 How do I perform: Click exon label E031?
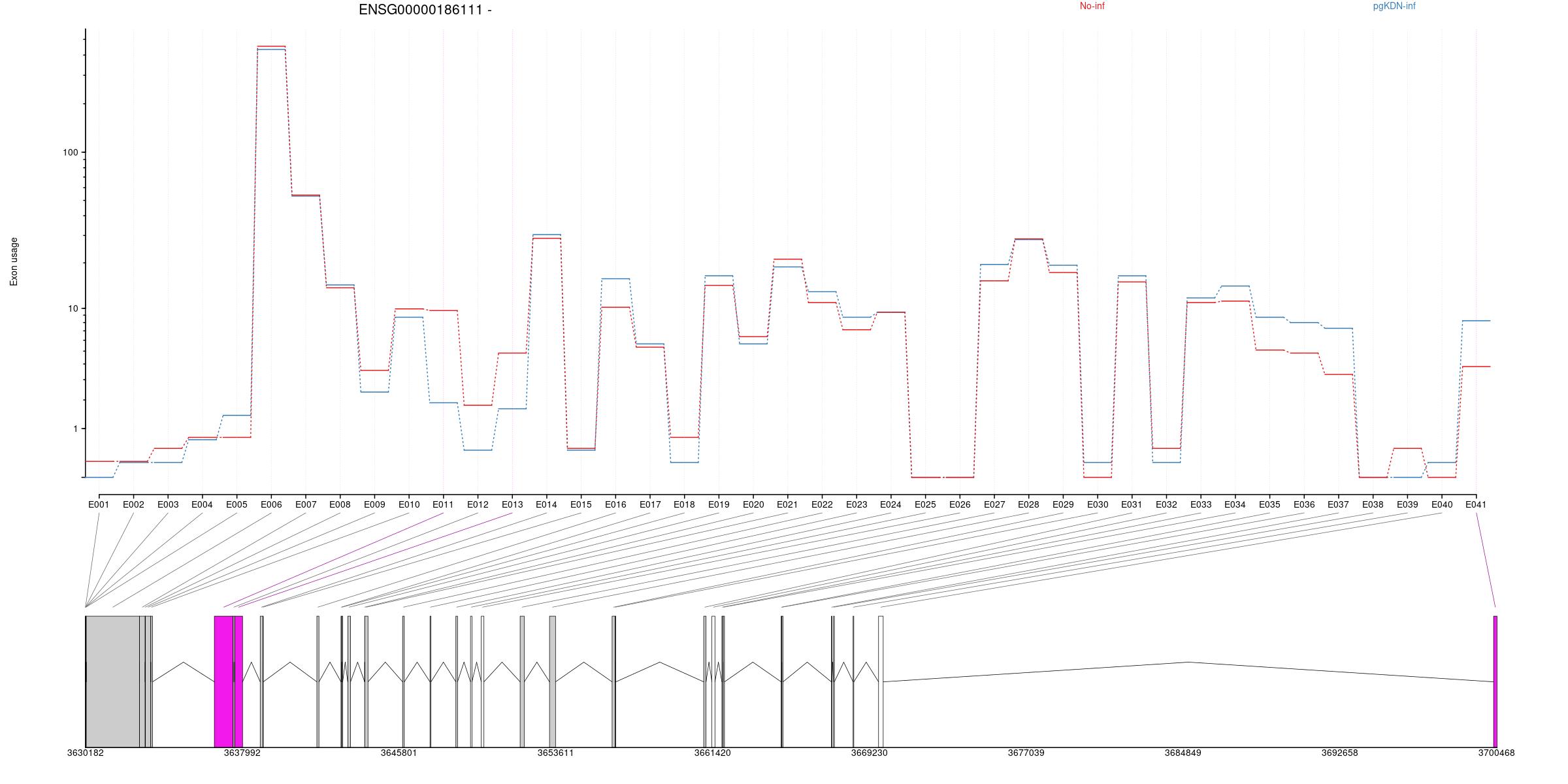tap(1132, 504)
